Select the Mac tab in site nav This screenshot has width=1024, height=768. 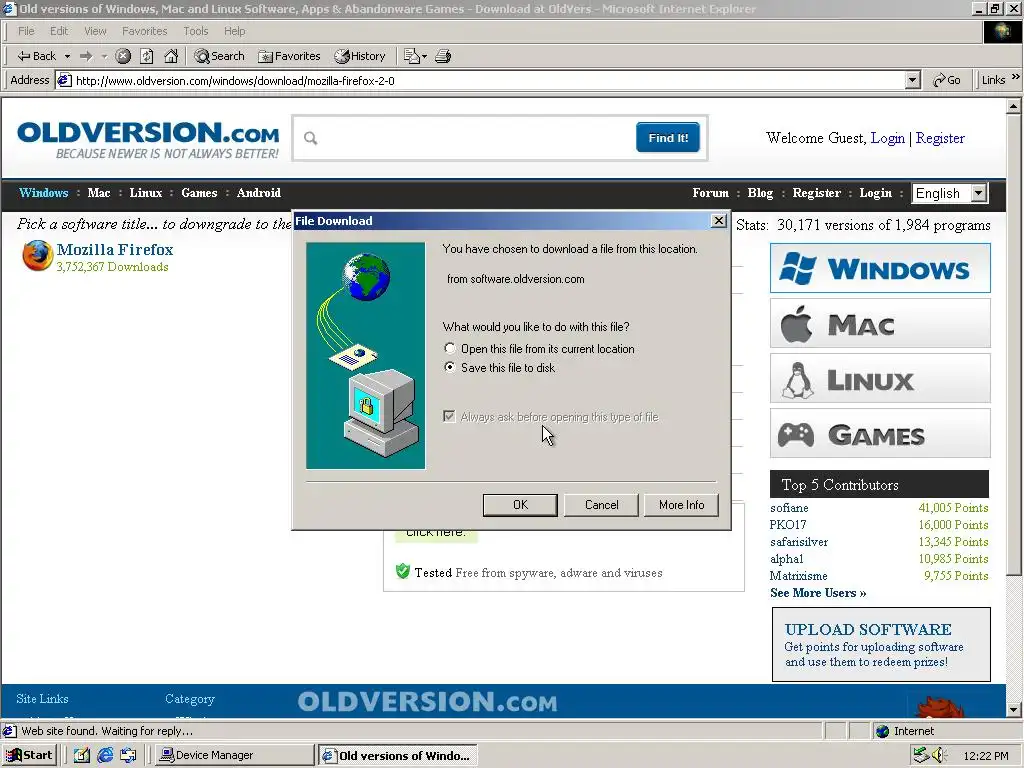tap(99, 193)
